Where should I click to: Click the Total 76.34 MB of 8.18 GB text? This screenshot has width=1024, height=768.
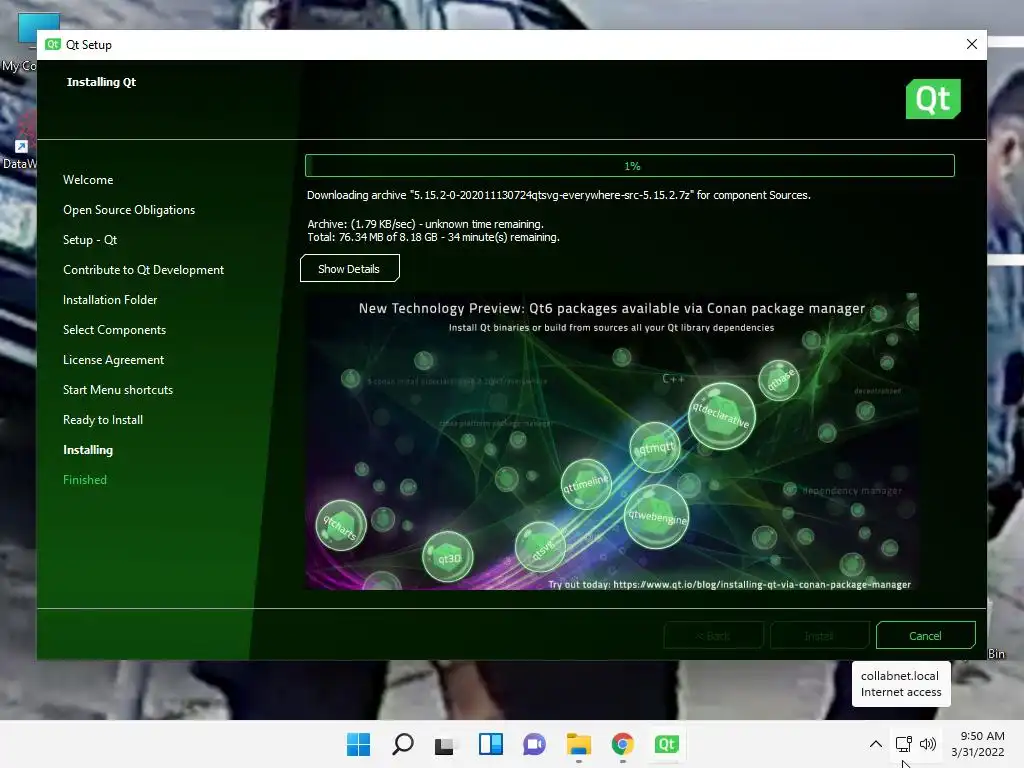[x=434, y=237]
